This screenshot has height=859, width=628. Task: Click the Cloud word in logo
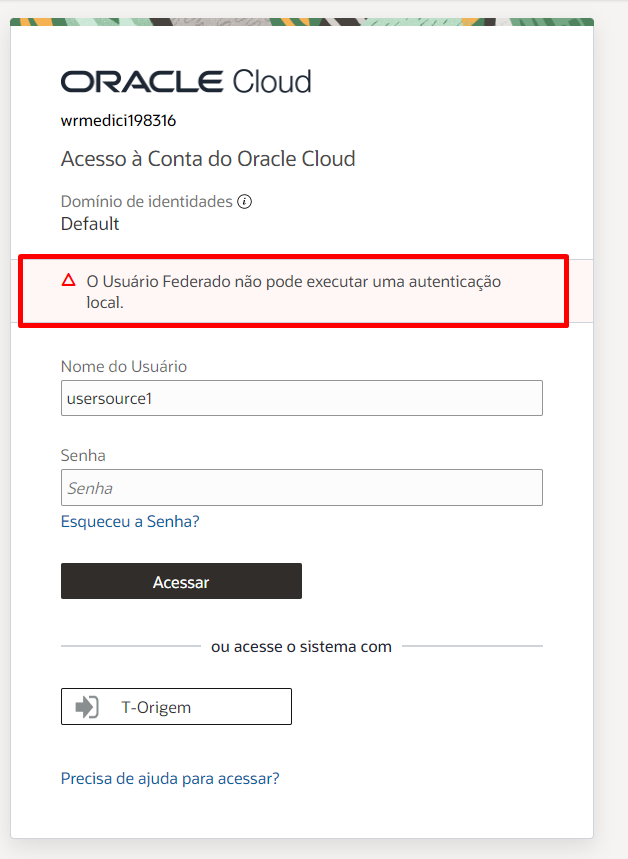click(272, 82)
